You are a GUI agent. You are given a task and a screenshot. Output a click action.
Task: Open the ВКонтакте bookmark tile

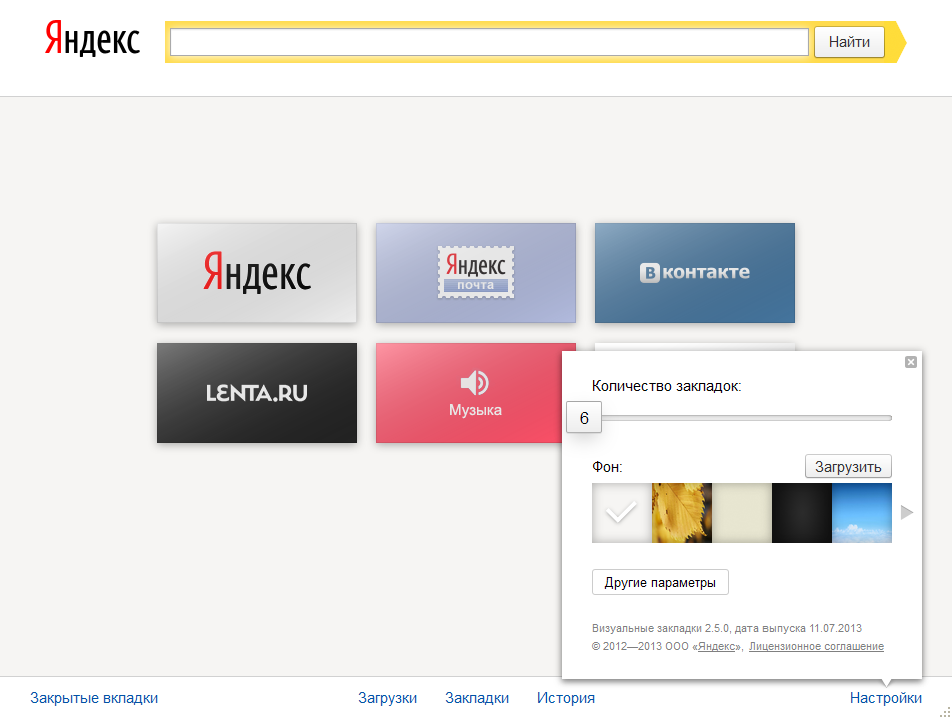pos(695,273)
